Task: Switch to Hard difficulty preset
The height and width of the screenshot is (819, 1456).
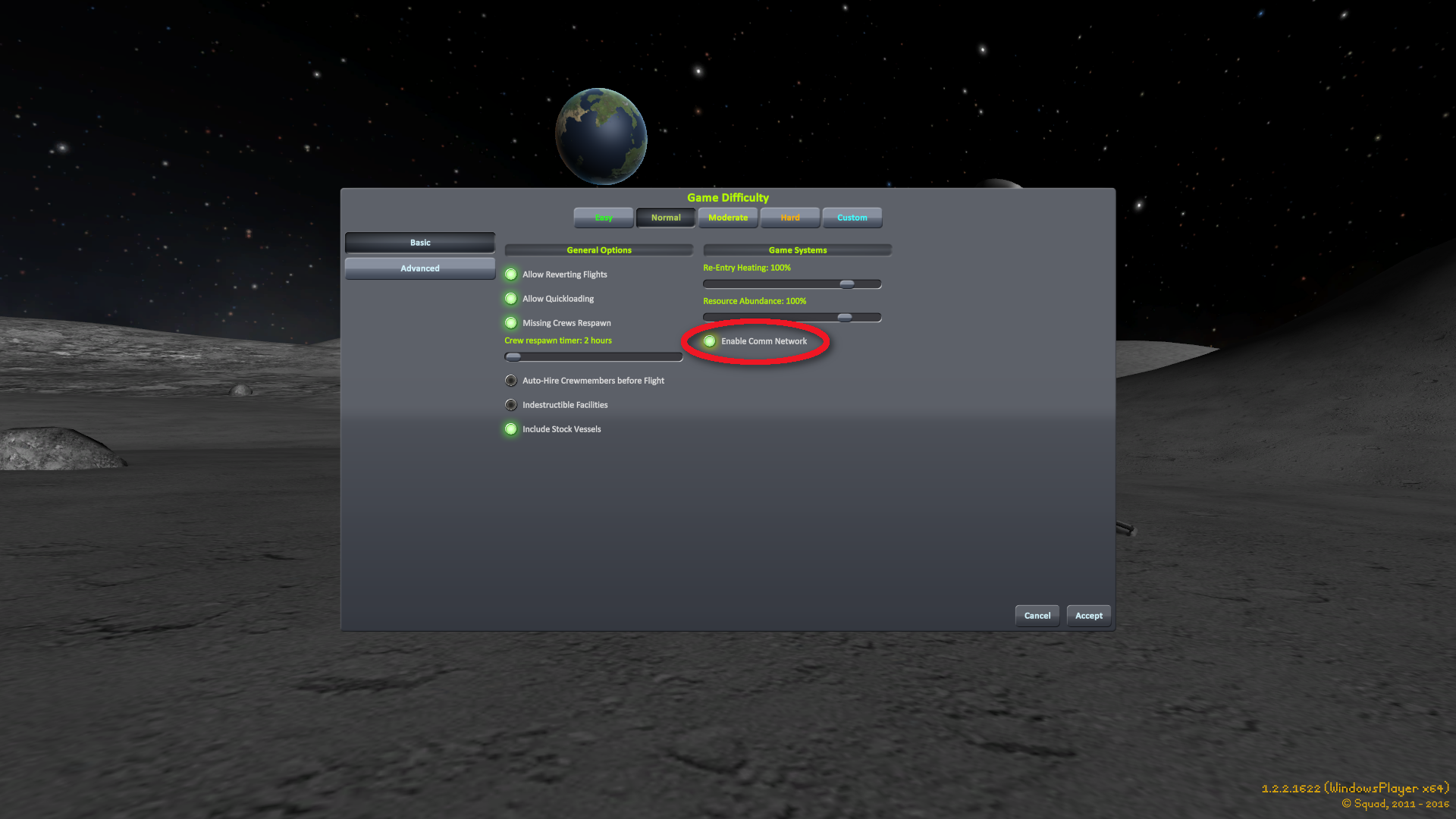Action: click(790, 218)
